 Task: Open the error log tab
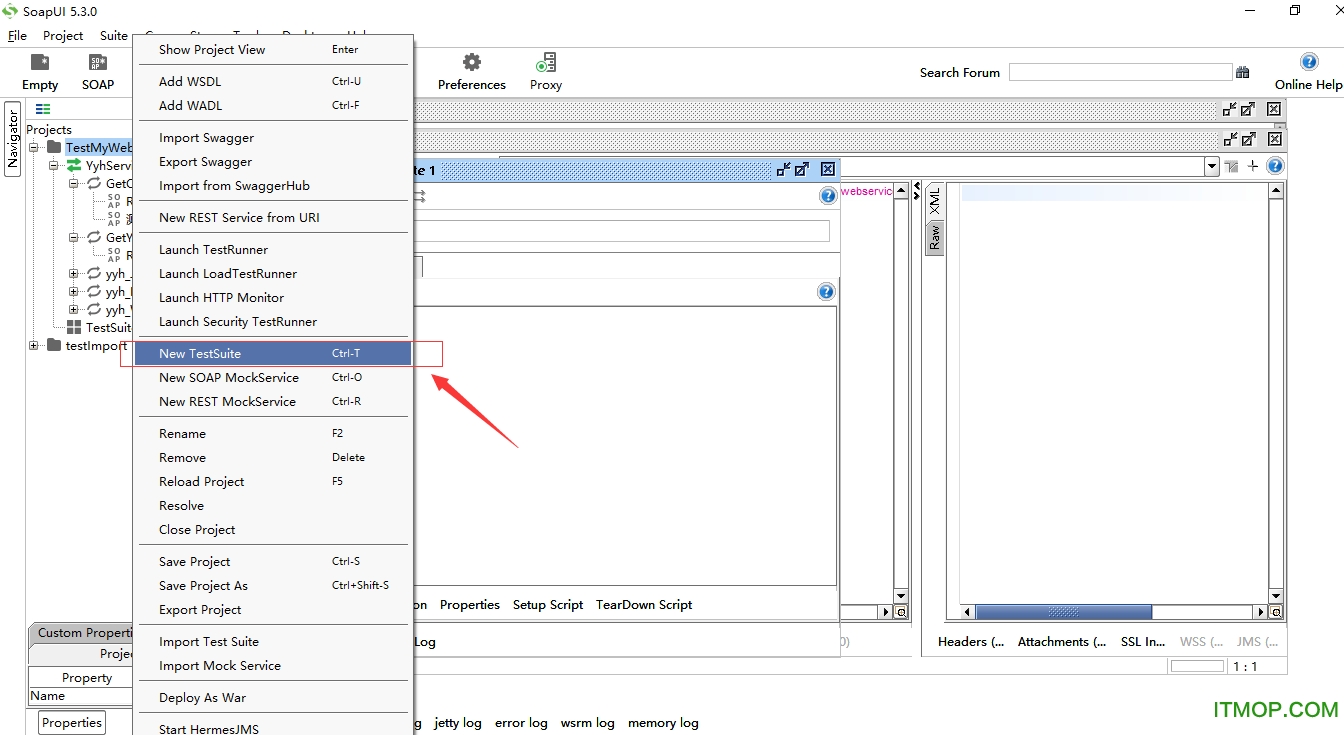pyautogui.click(x=521, y=722)
